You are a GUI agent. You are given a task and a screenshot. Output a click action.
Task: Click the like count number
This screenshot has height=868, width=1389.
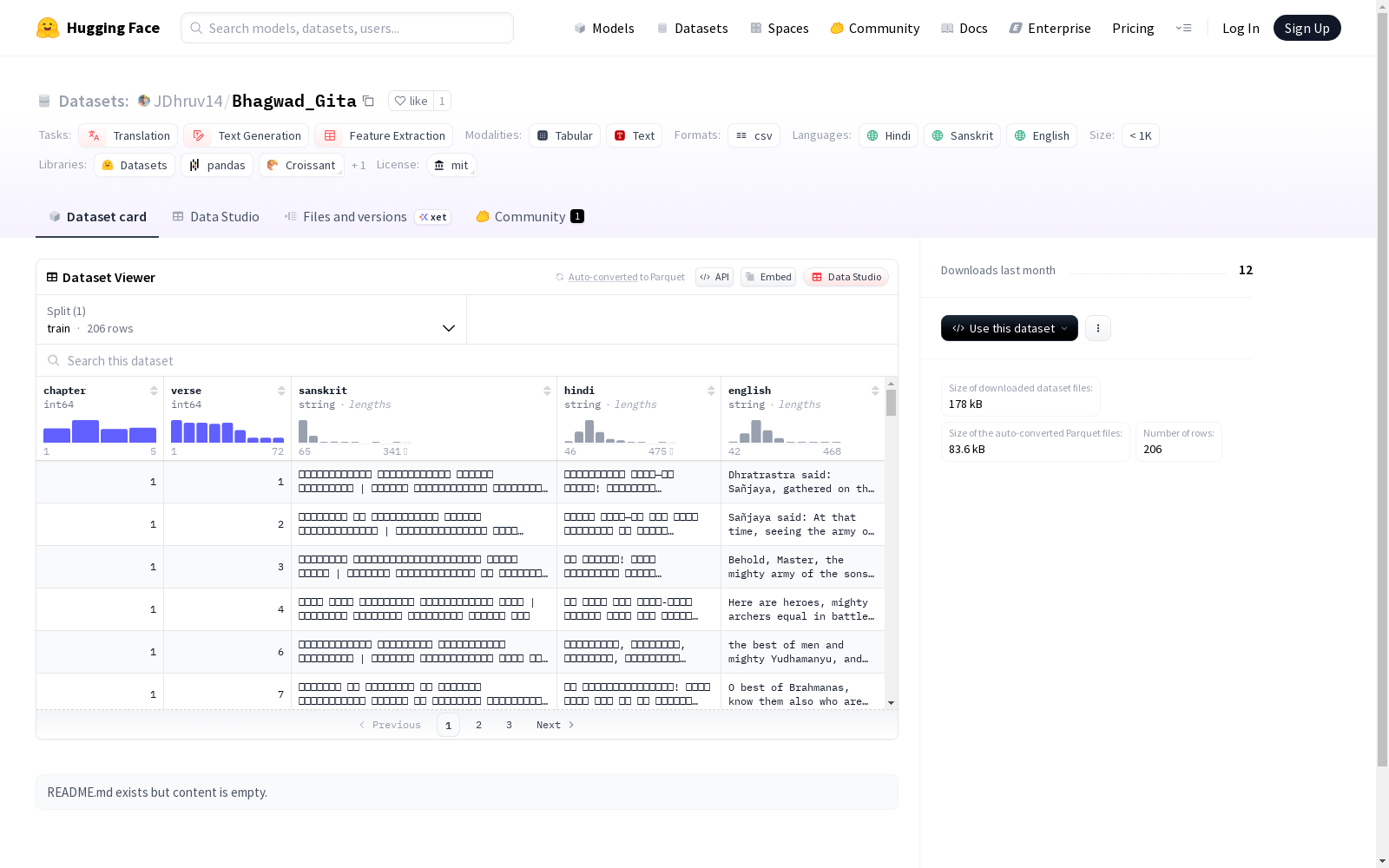click(442, 101)
